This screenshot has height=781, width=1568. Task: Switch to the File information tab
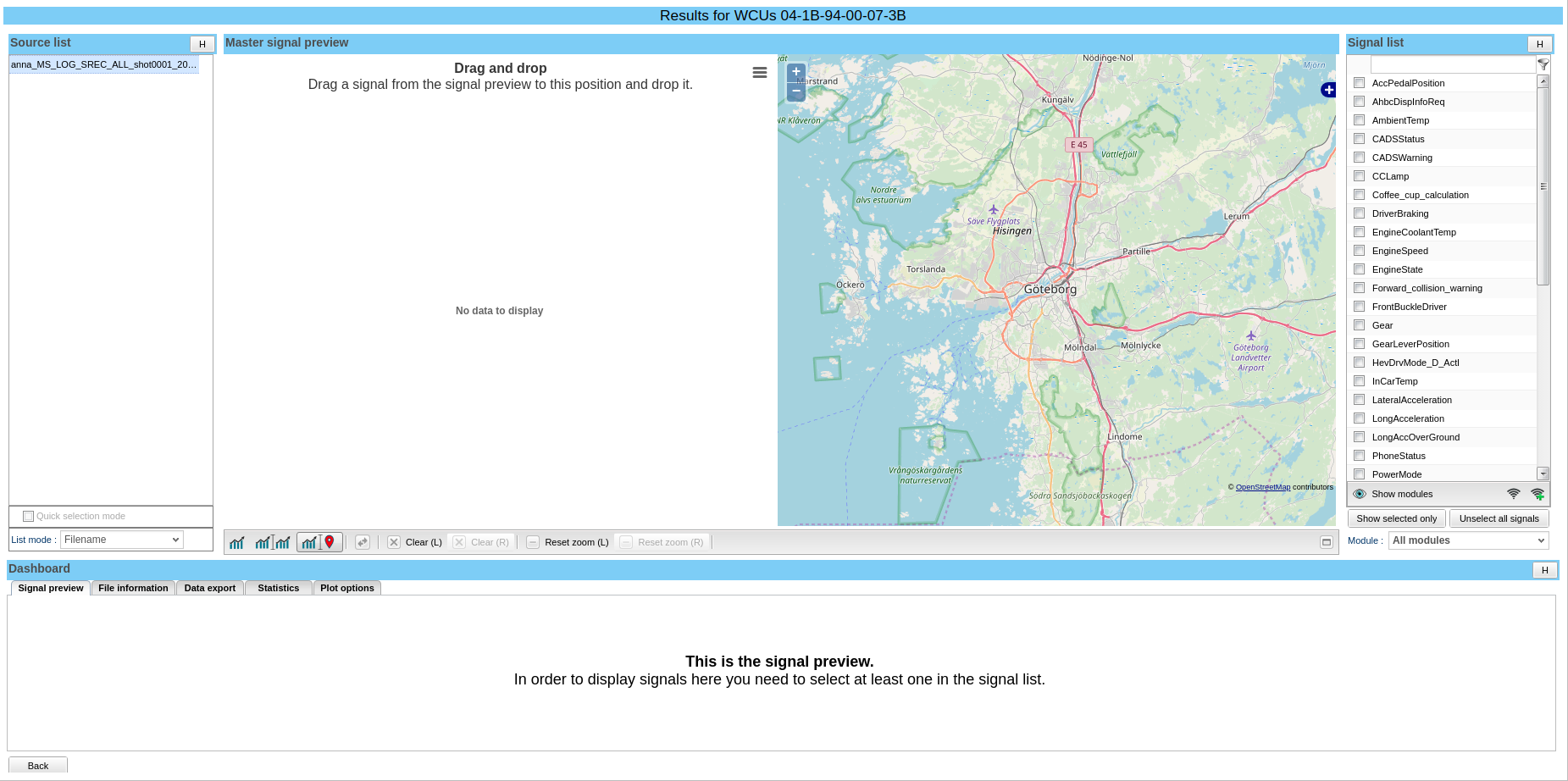[x=133, y=588]
